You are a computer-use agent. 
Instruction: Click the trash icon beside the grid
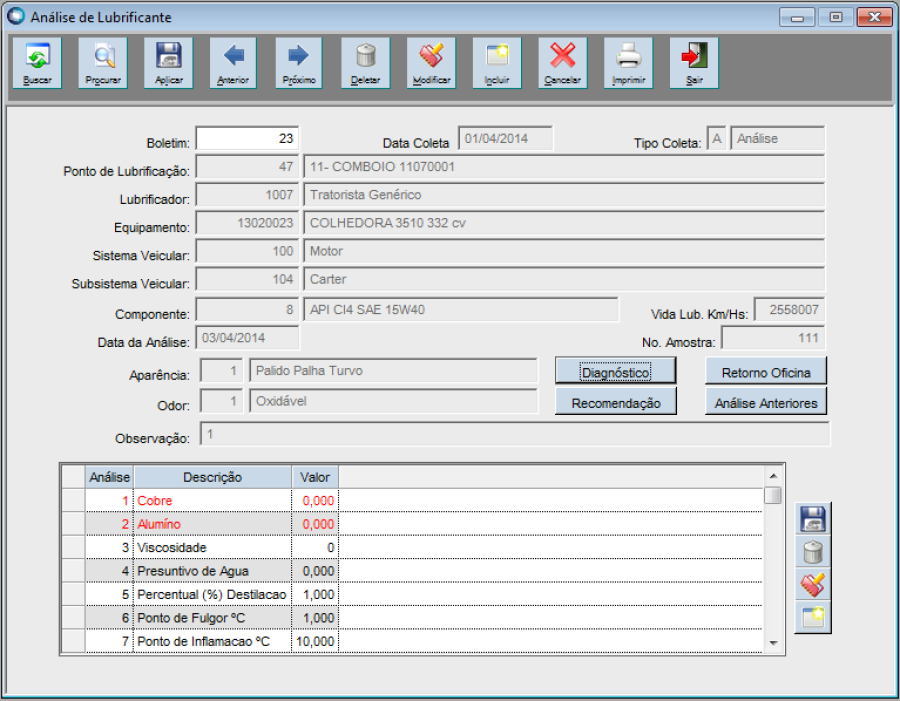(813, 552)
